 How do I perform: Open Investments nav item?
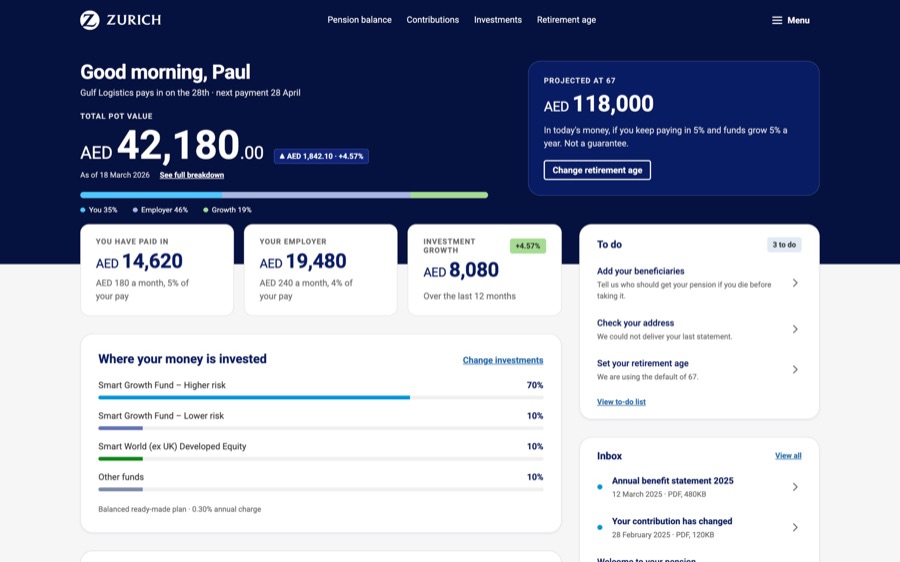click(x=498, y=20)
